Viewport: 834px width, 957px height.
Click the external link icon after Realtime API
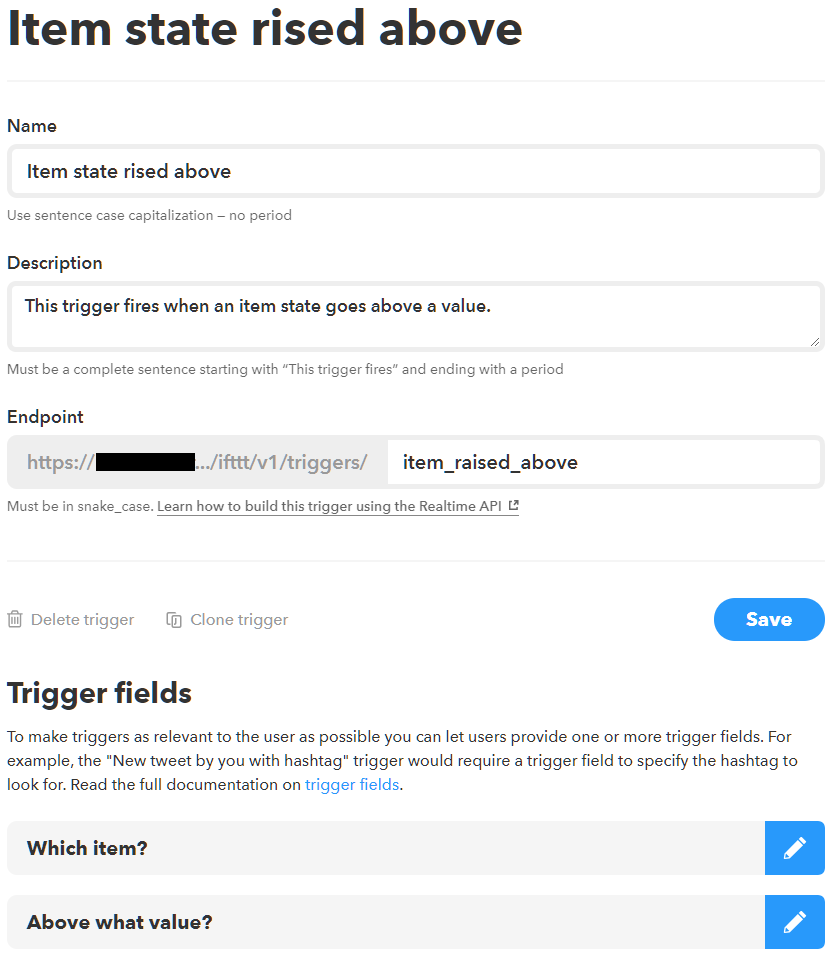point(513,506)
